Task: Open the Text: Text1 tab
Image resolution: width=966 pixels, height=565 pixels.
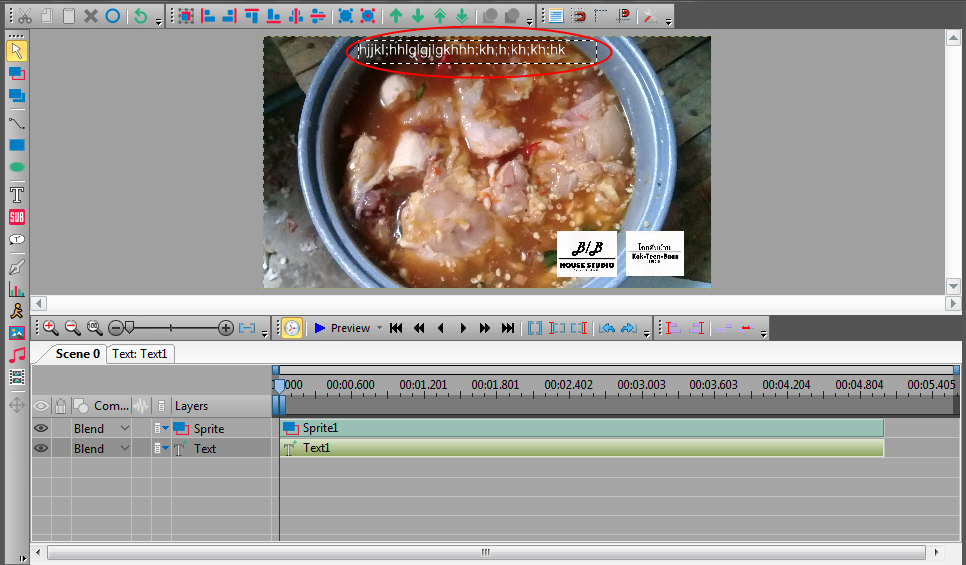Action: (139, 354)
